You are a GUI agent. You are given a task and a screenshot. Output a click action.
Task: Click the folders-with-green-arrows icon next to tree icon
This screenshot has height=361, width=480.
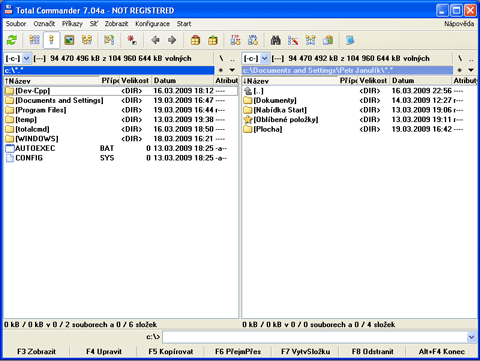(x=109, y=40)
